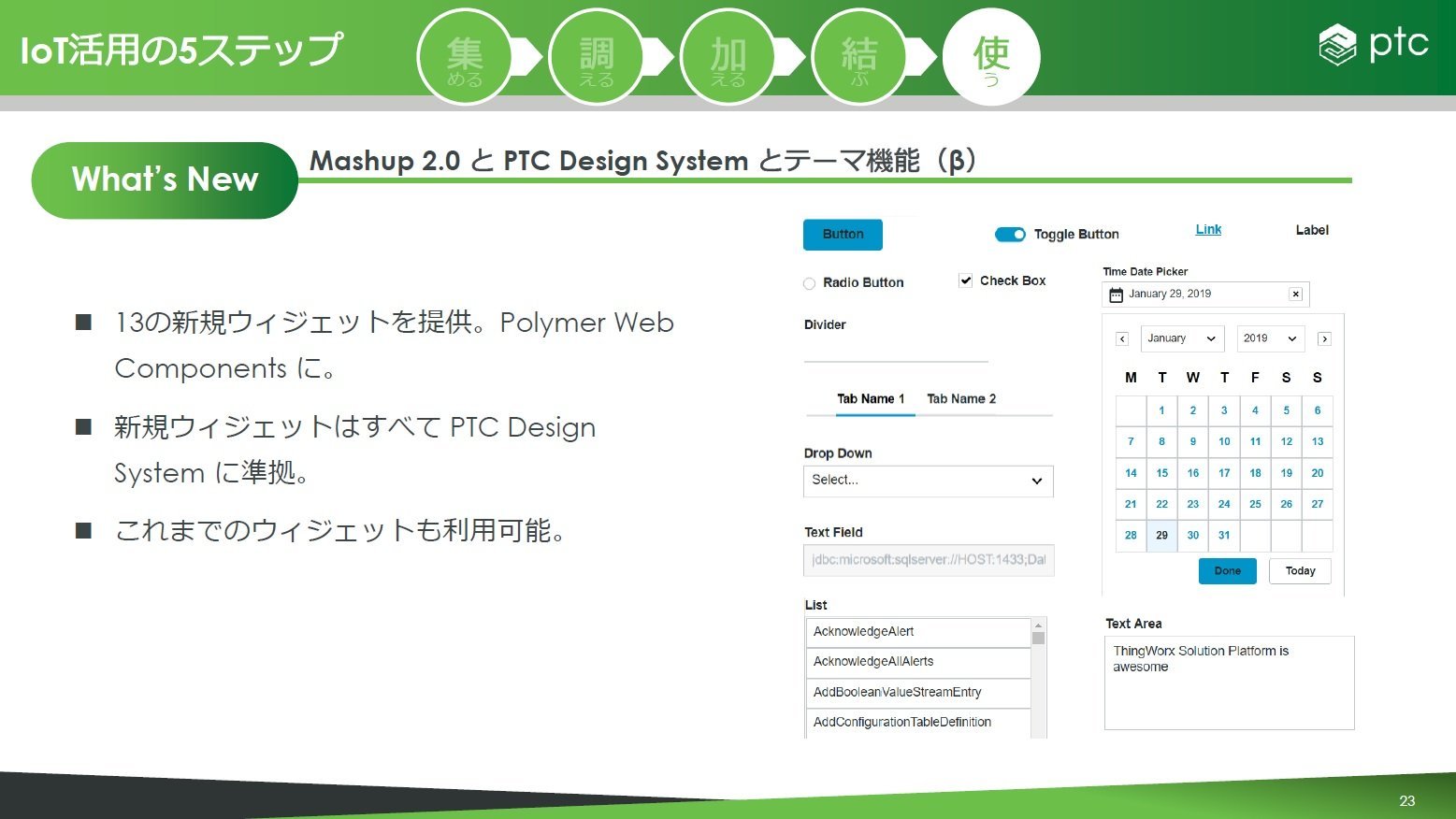
Task: Select AddConfigurationTableDefinition list row
Action: pos(918,723)
